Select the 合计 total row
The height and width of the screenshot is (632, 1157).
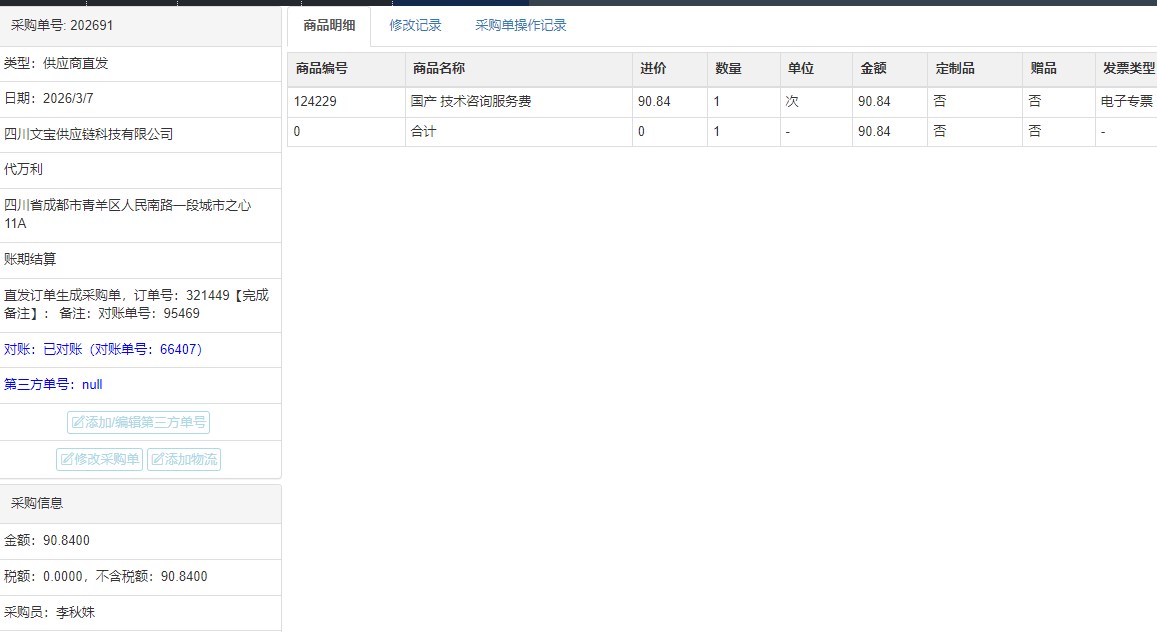tap(424, 132)
